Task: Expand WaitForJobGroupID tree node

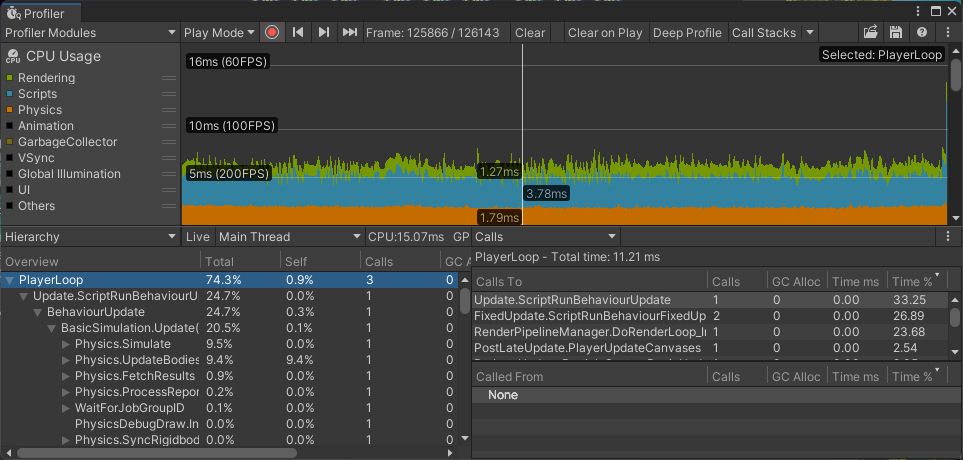Action: click(66, 408)
